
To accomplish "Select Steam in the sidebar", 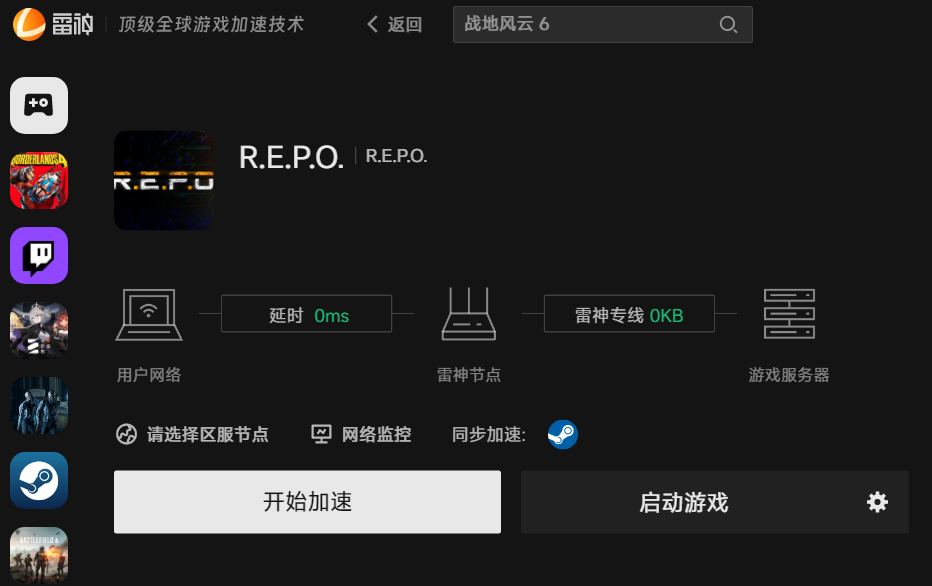I will click(x=39, y=480).
